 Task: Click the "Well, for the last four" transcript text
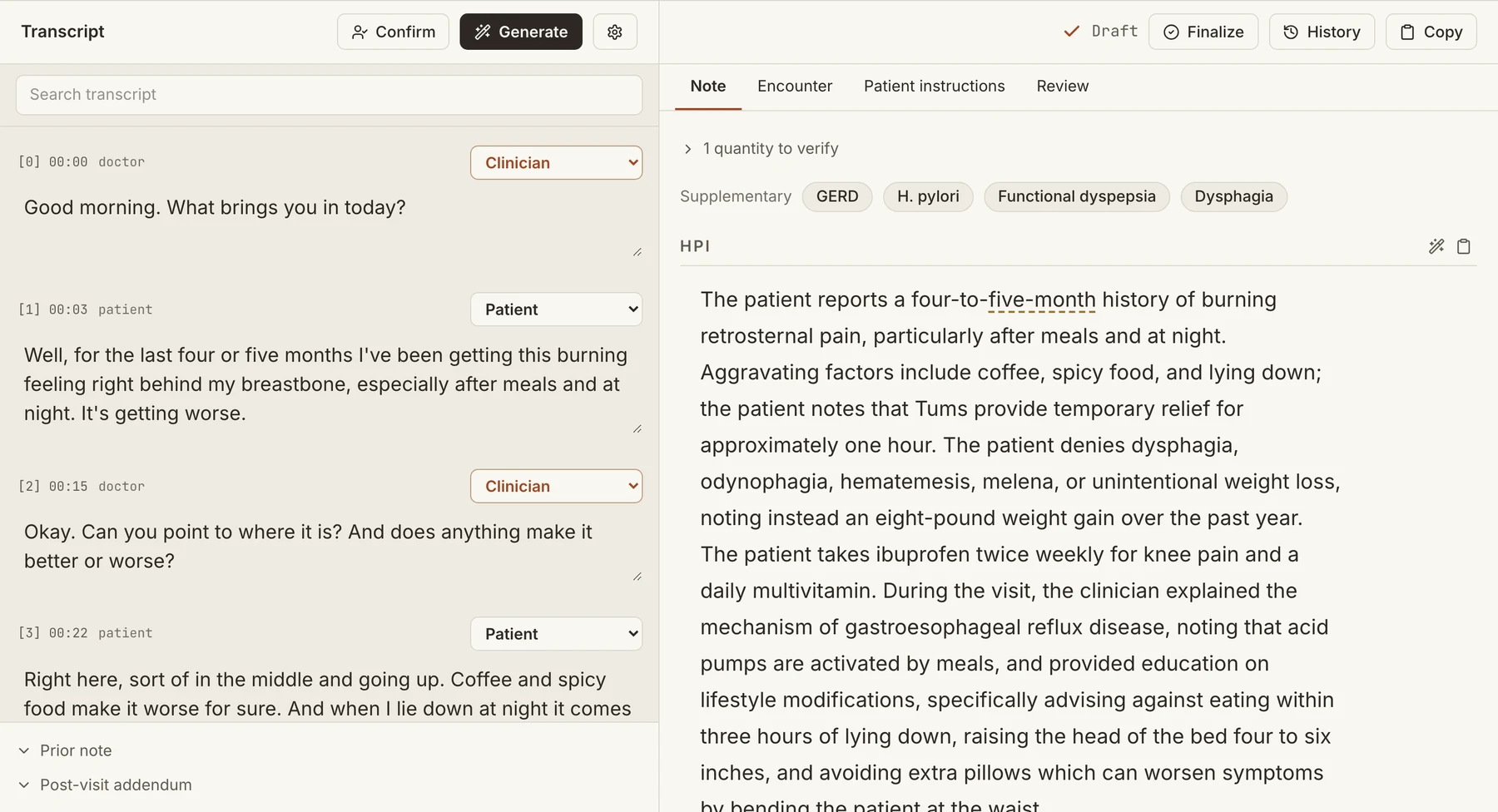point(330,384)
